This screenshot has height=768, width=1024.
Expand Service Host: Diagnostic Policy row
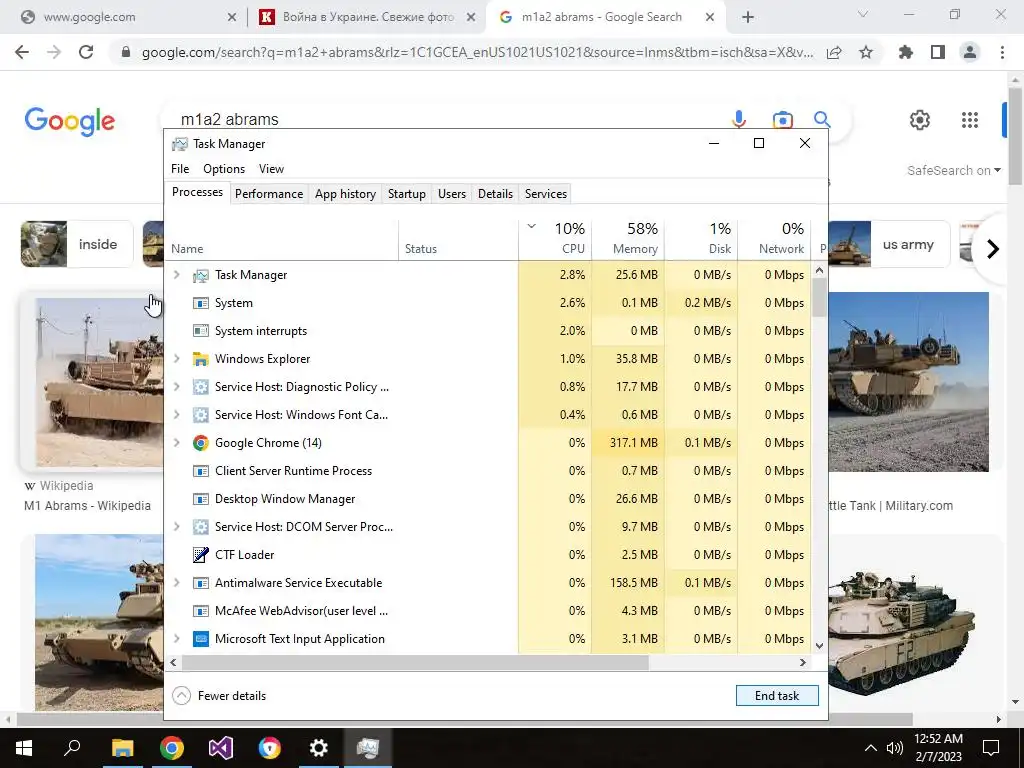[176, 387]
